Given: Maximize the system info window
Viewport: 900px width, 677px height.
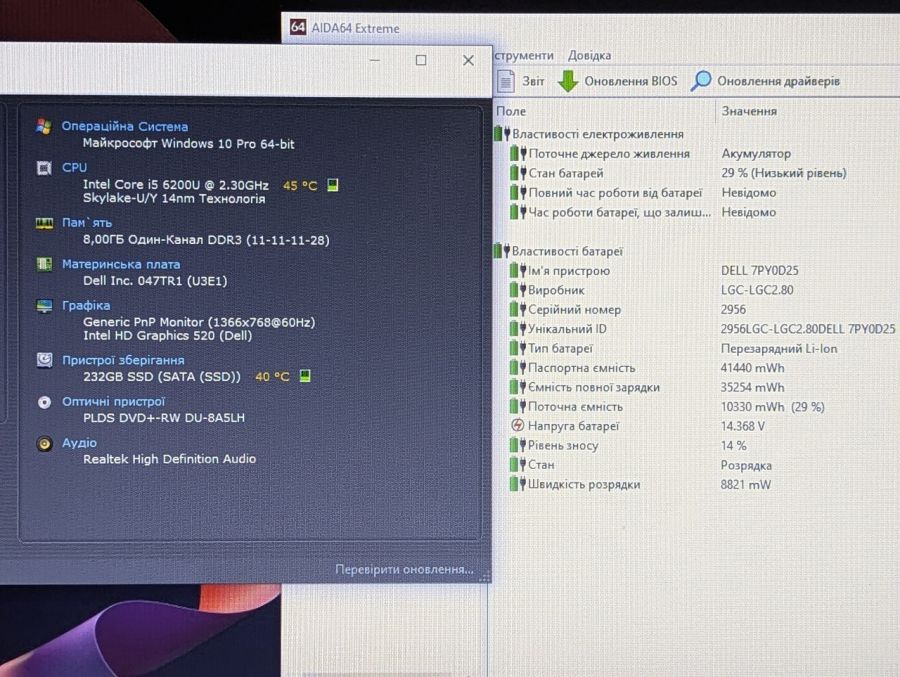Looking at the screenshot, I should [x=421, y=60].
